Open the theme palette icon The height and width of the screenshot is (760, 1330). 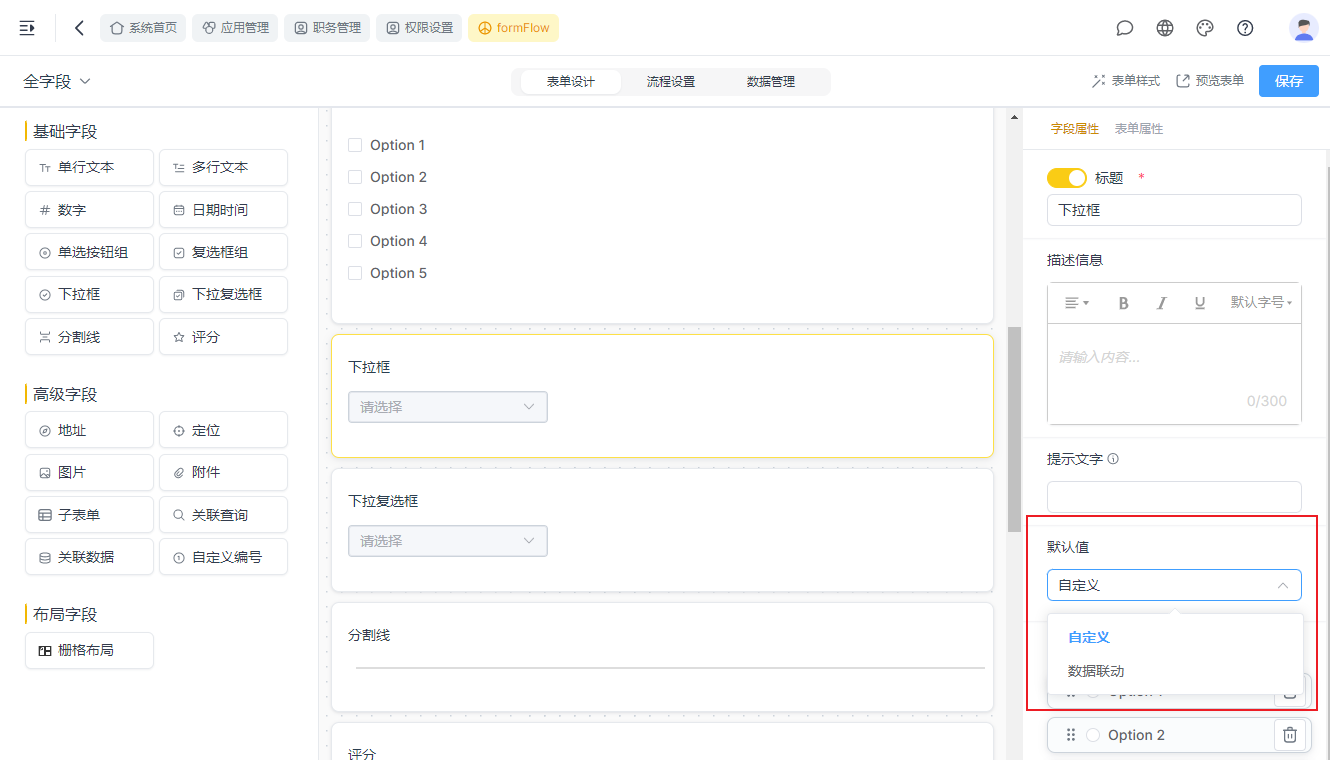pyautogui.click(x=1205, y=28)
